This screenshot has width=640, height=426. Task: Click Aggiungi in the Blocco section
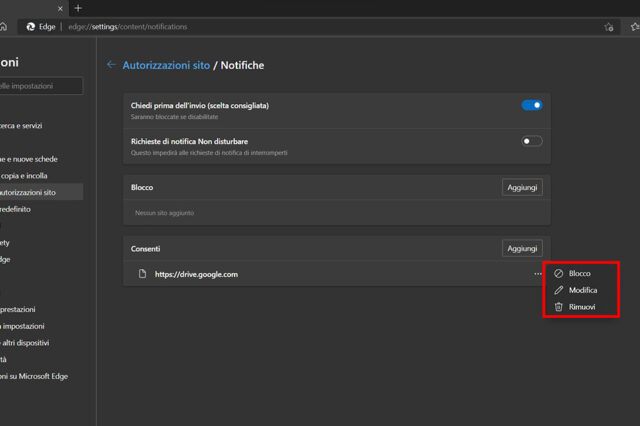click(522, 187)
